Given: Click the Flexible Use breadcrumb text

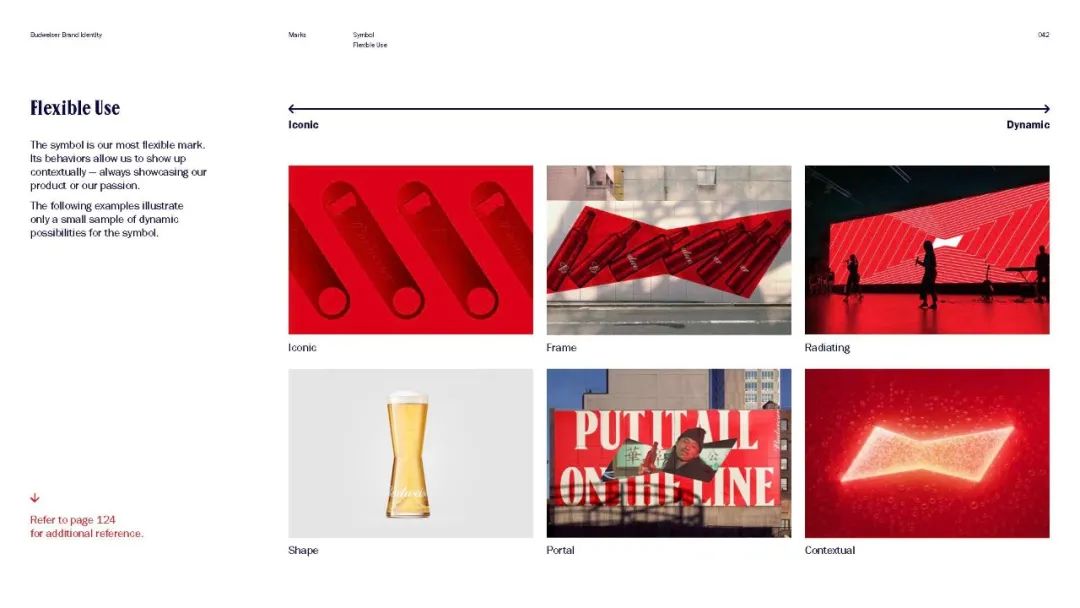Looking at the screenshot, I should [370, 45].
